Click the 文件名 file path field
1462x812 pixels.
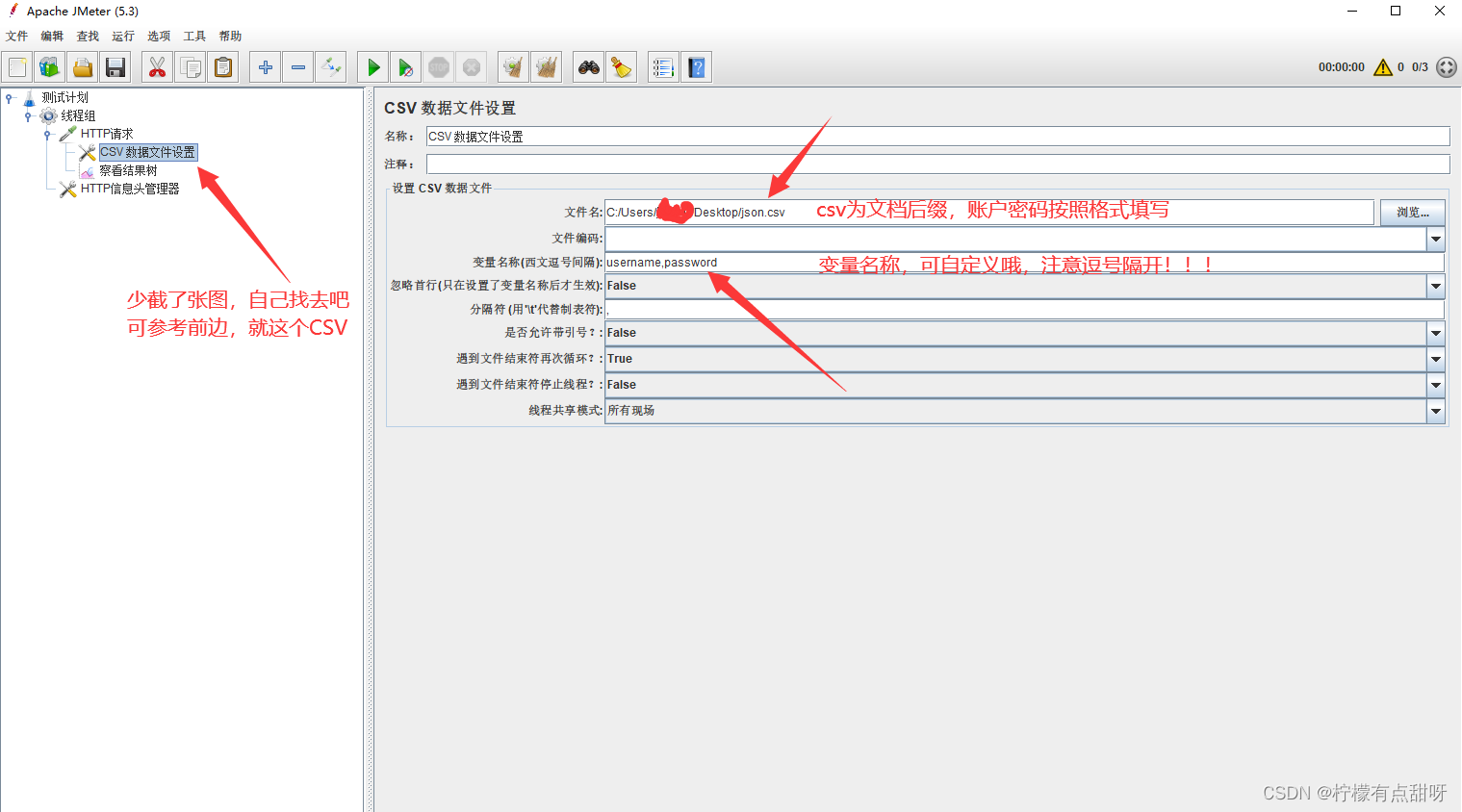click(x=989, y=212)
